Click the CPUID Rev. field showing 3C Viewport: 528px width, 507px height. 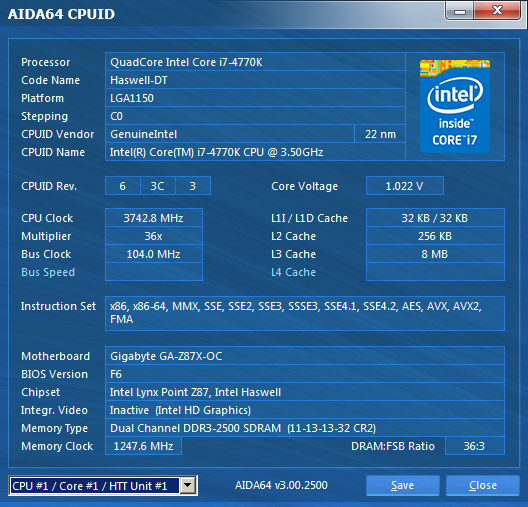point(158,186)
